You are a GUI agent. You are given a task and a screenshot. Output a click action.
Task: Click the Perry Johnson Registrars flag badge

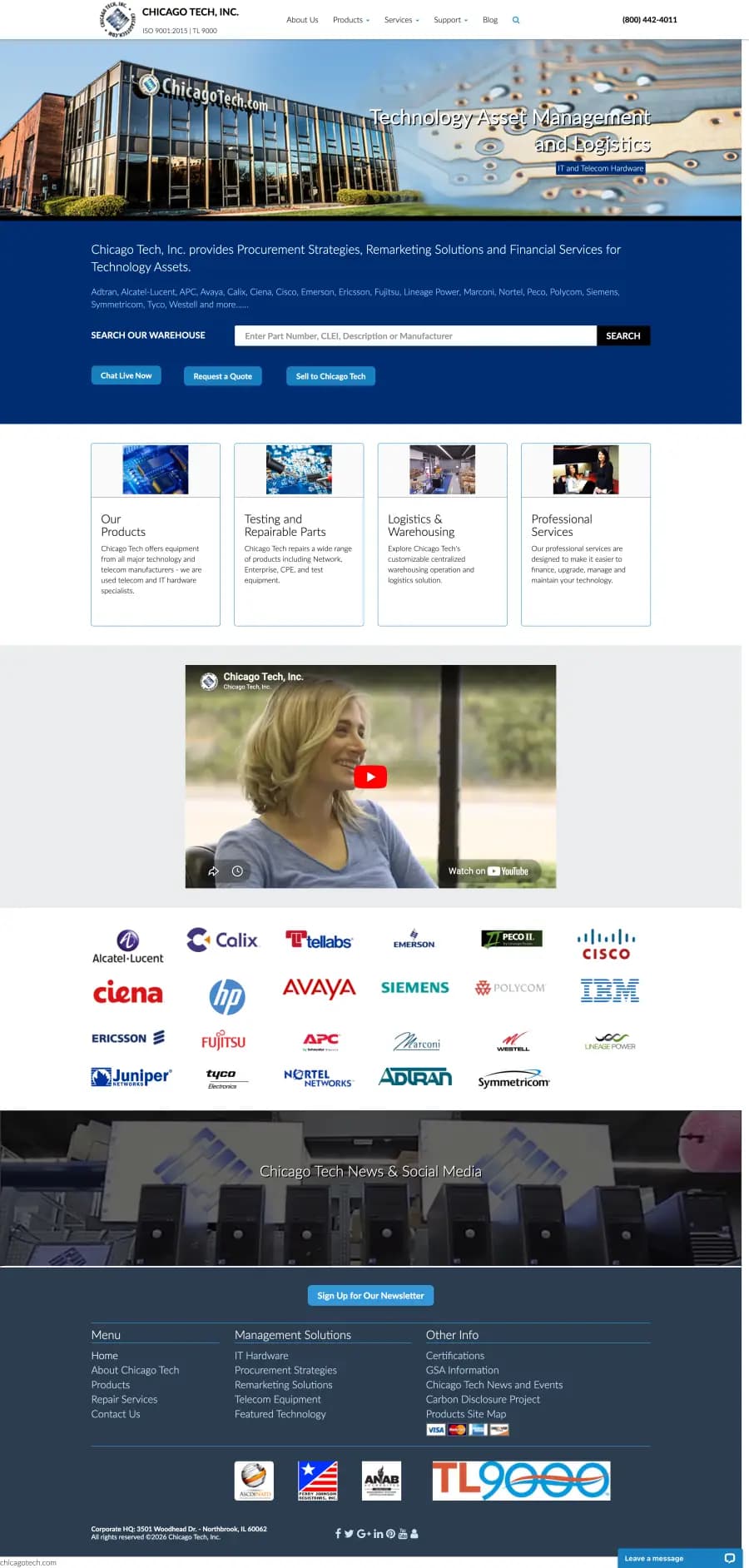[x=318, y=1481]
